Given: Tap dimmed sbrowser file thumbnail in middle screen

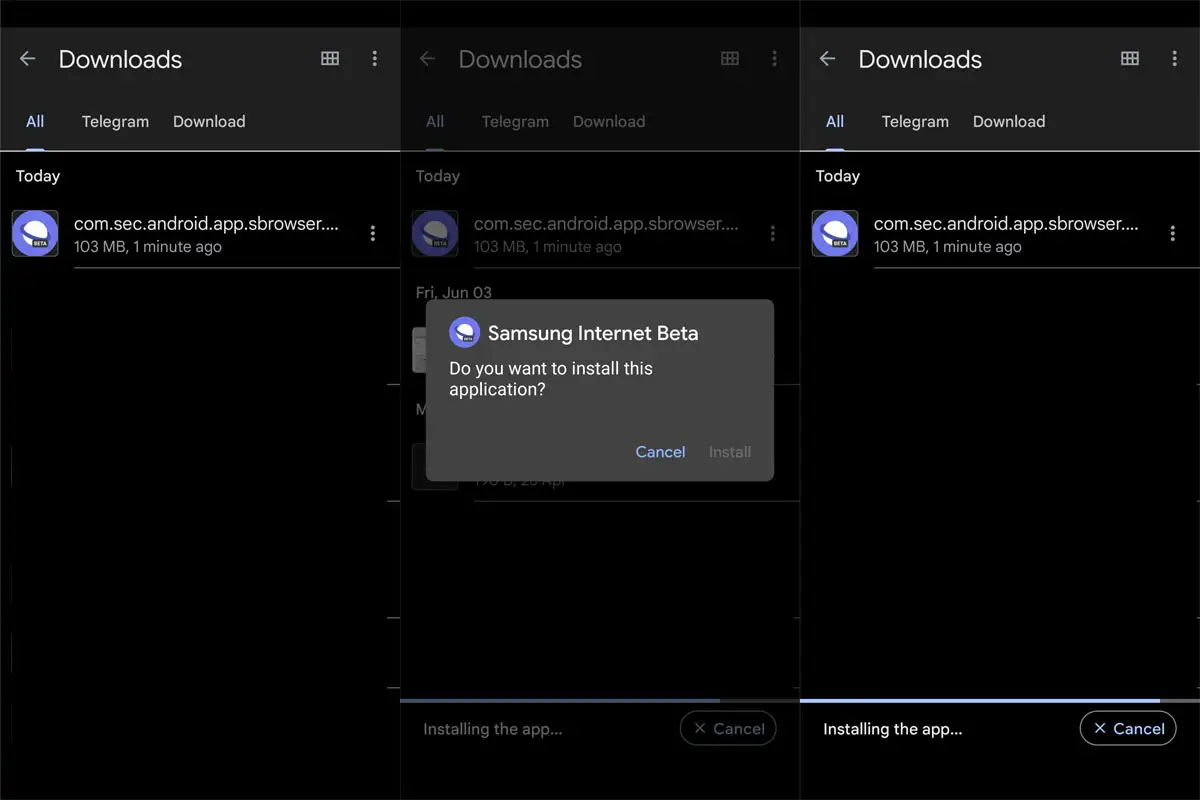Looking at the screenshot, I should coord(435,234).
